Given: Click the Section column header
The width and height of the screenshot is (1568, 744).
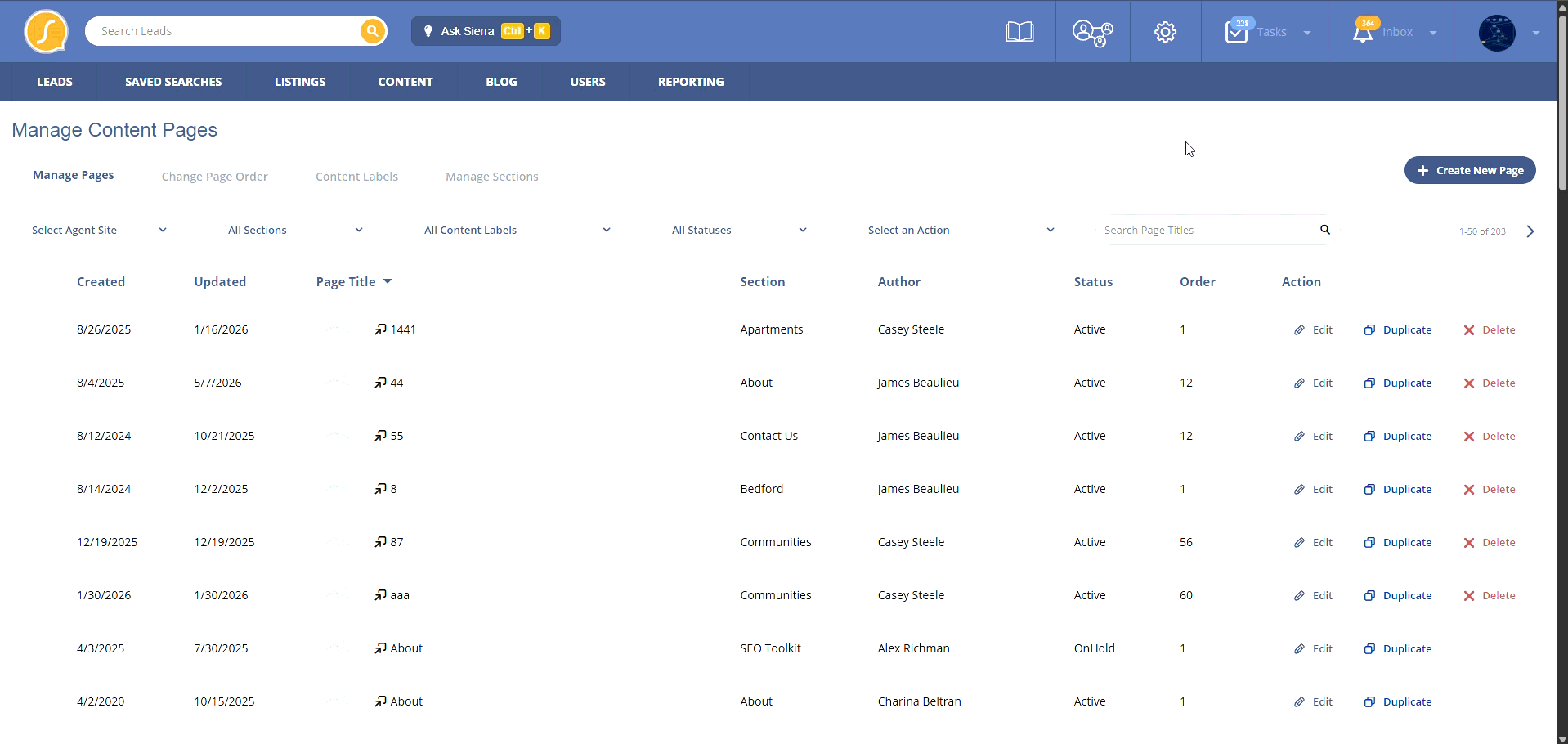Looking at the screenshot, I should 763,281.
